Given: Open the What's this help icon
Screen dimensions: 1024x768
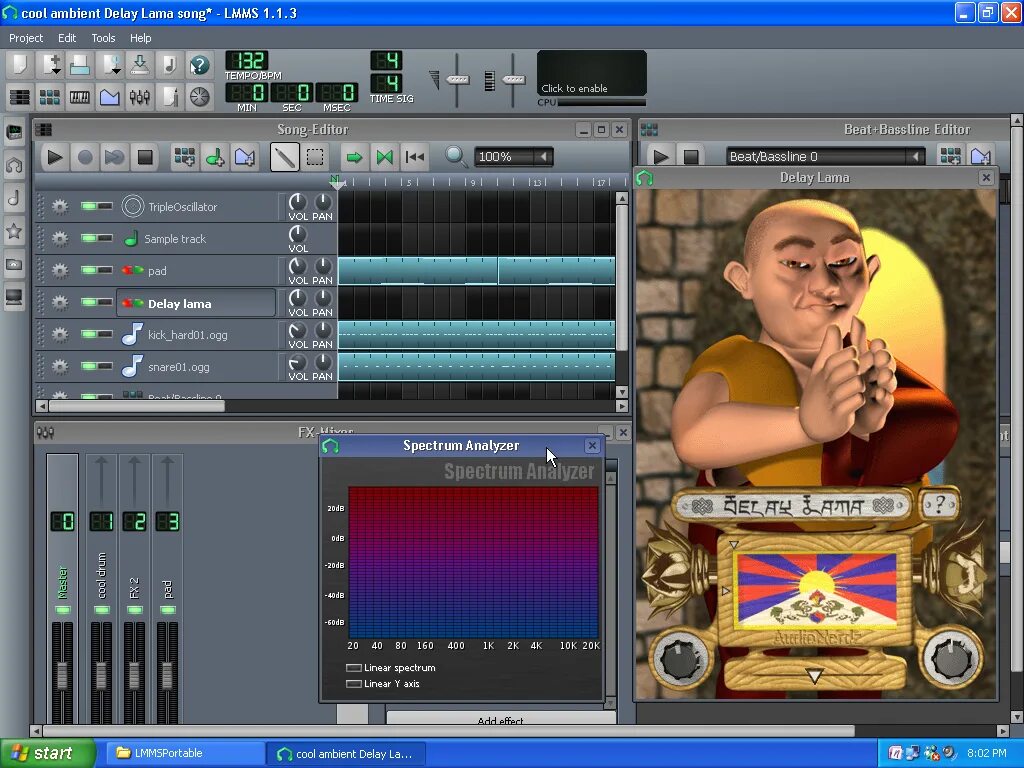Looking at the screenshot, I should (x=199, y=65).
